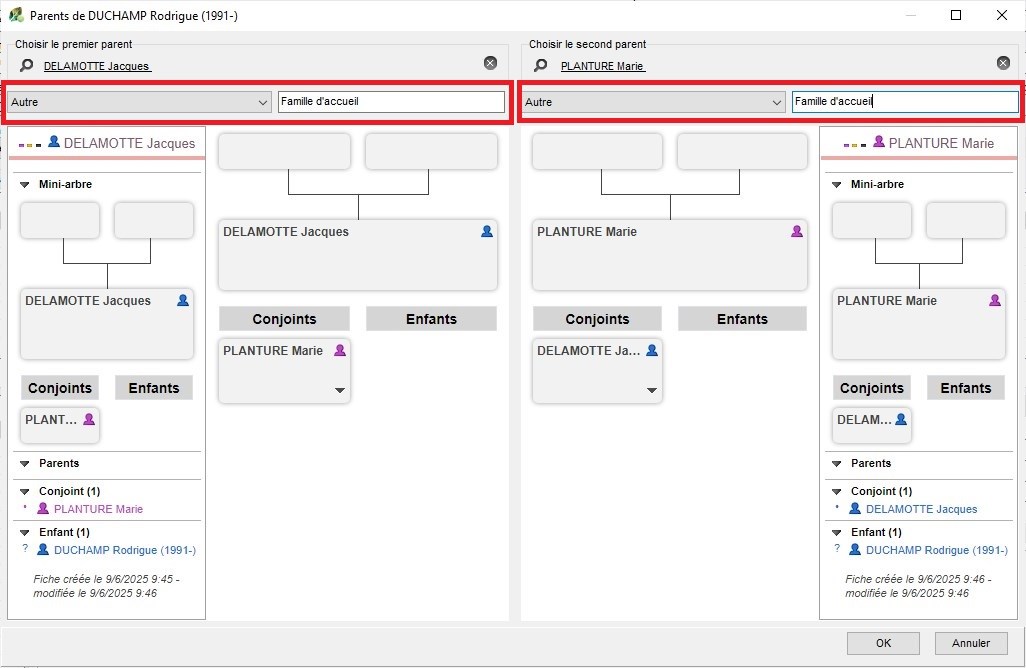The width and height of the screenshot is (1026, 668).
Task: Click Conjoints tab under large DELAMOTTE Jacques box
Action: tap(284, 319)
